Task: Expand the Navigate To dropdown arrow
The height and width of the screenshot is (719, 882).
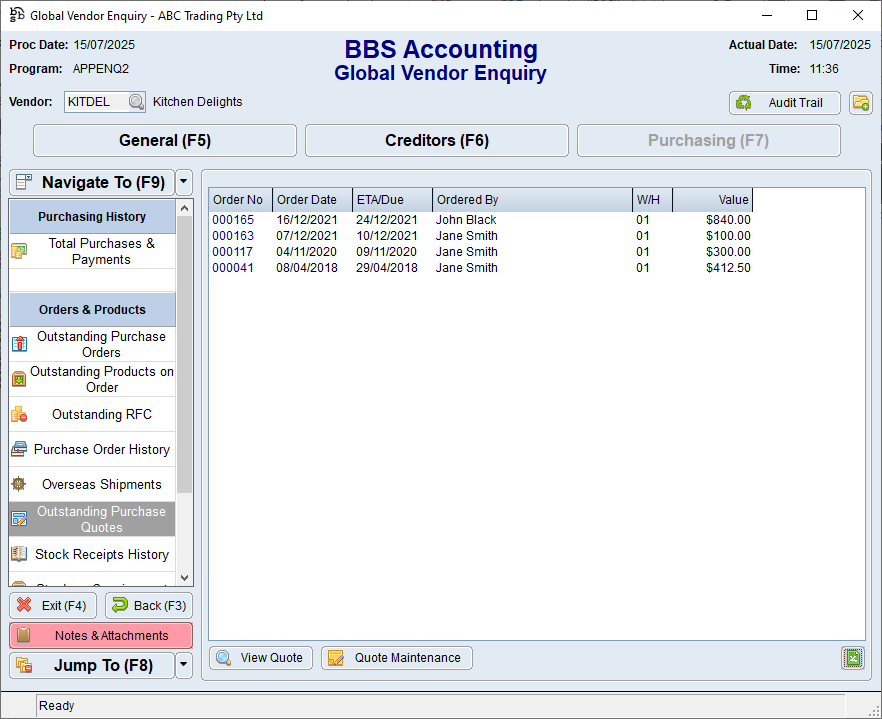Action: (183, 182)
